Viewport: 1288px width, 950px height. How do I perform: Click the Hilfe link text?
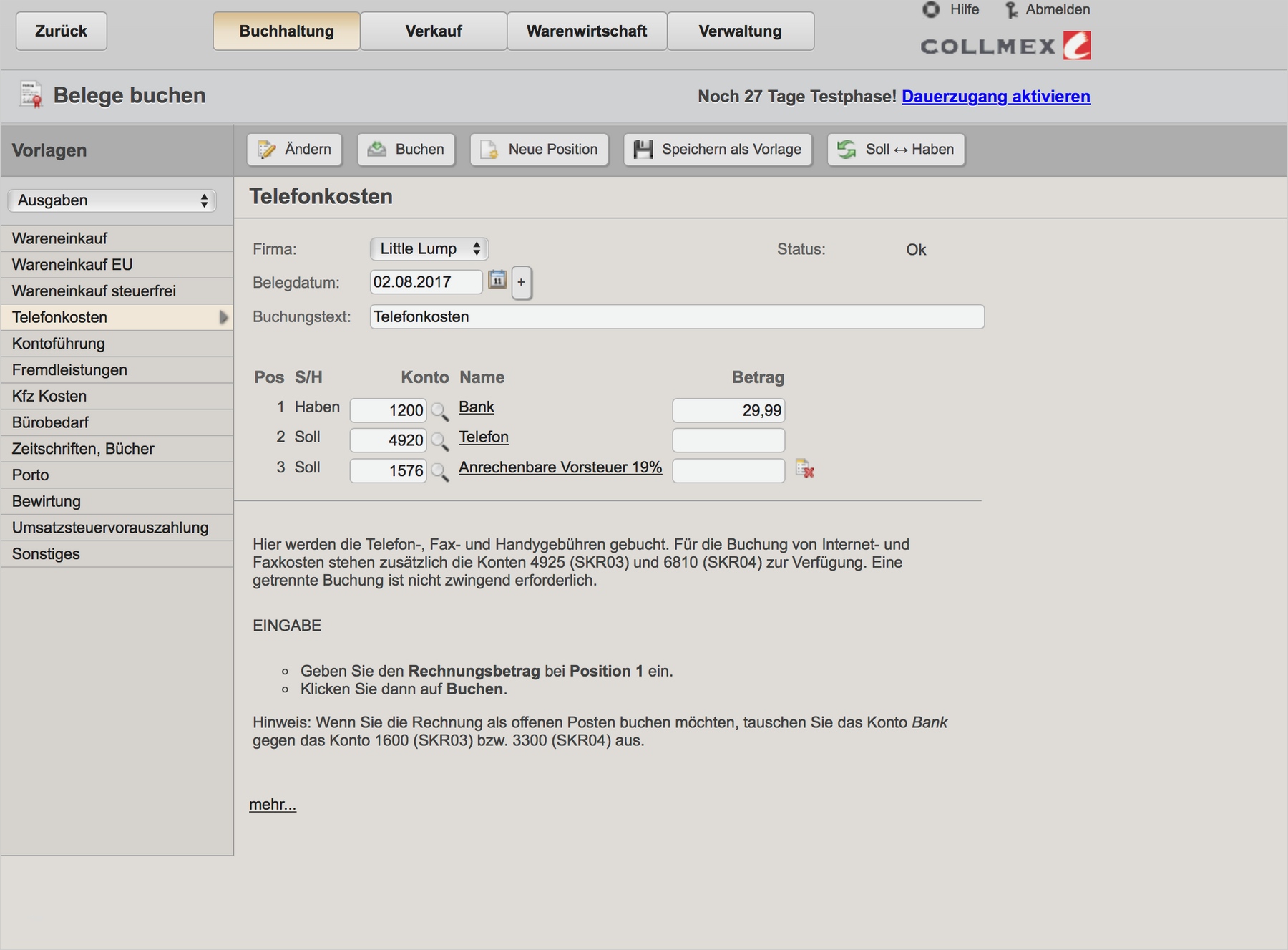[x=965, y=9]
